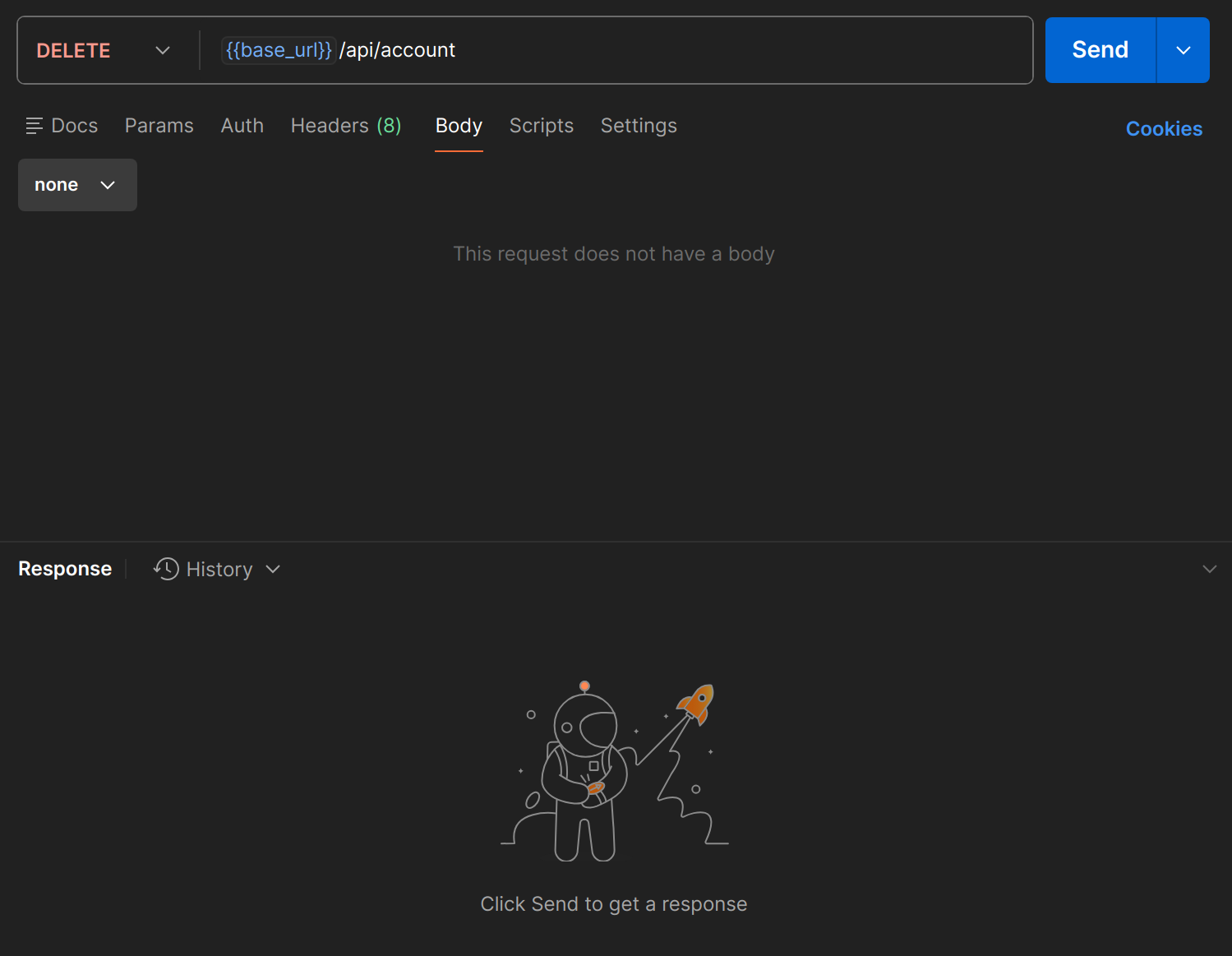Expand the none body type dropdown

(77, 185)
